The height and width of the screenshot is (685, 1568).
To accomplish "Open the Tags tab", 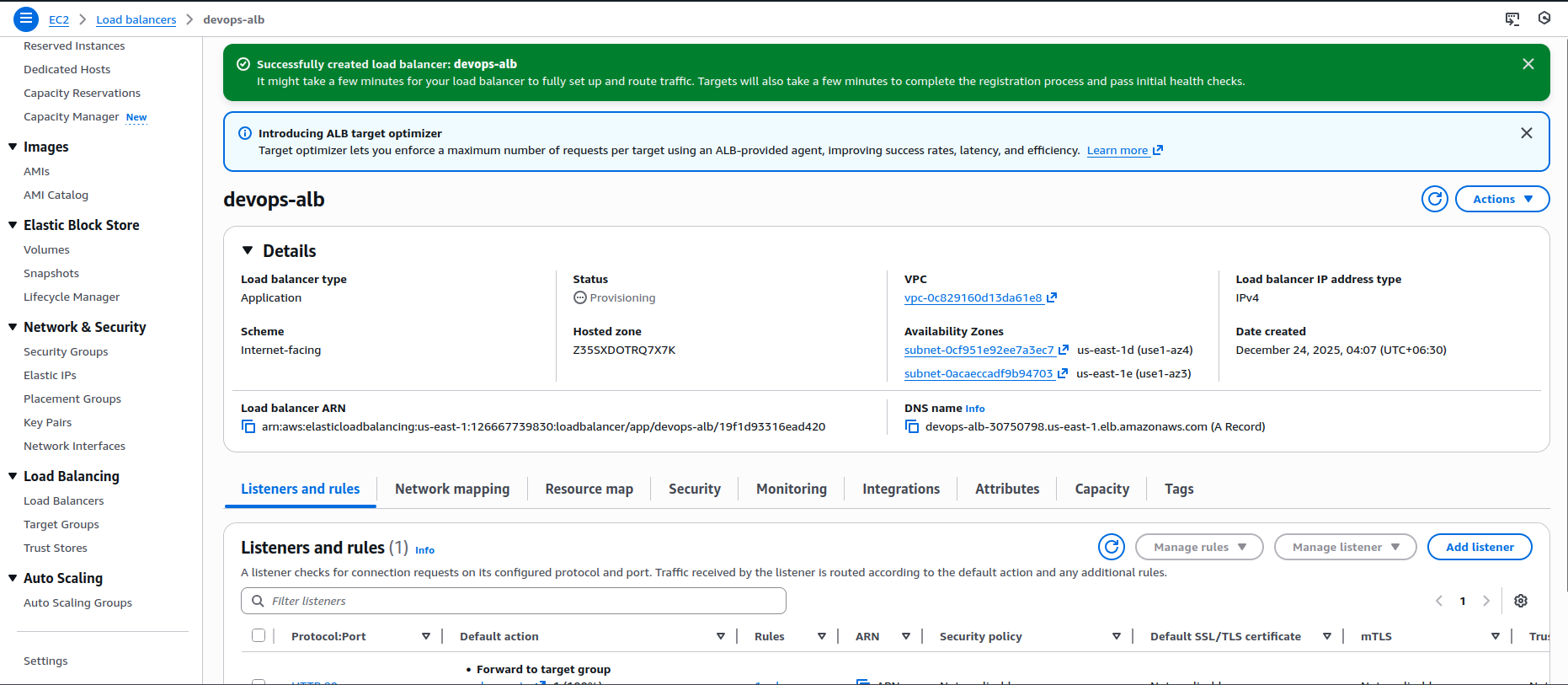I will (x=1179, y=489).
